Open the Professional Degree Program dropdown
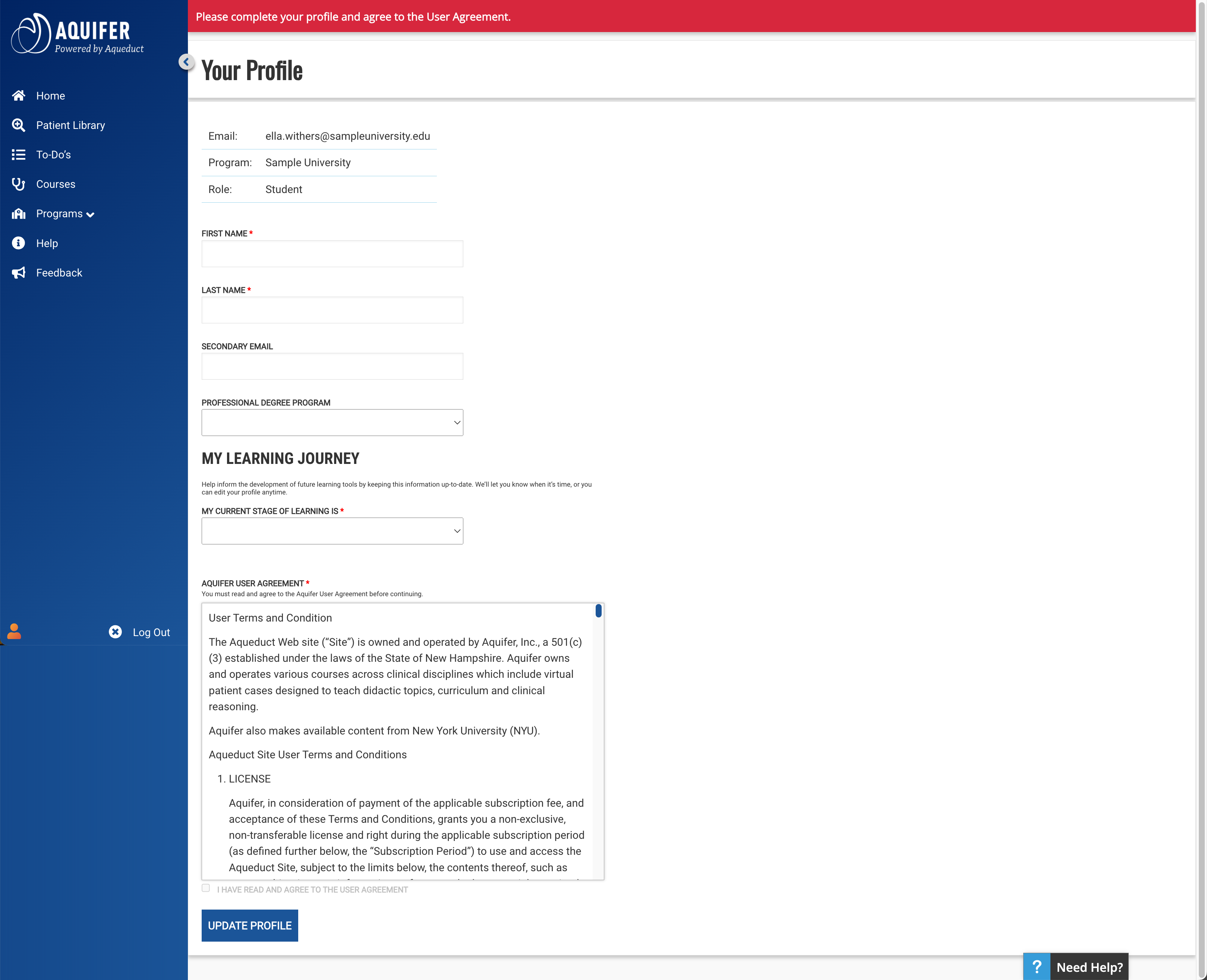The height and width of the screenshot is (980, 1207). click(332, 422)
